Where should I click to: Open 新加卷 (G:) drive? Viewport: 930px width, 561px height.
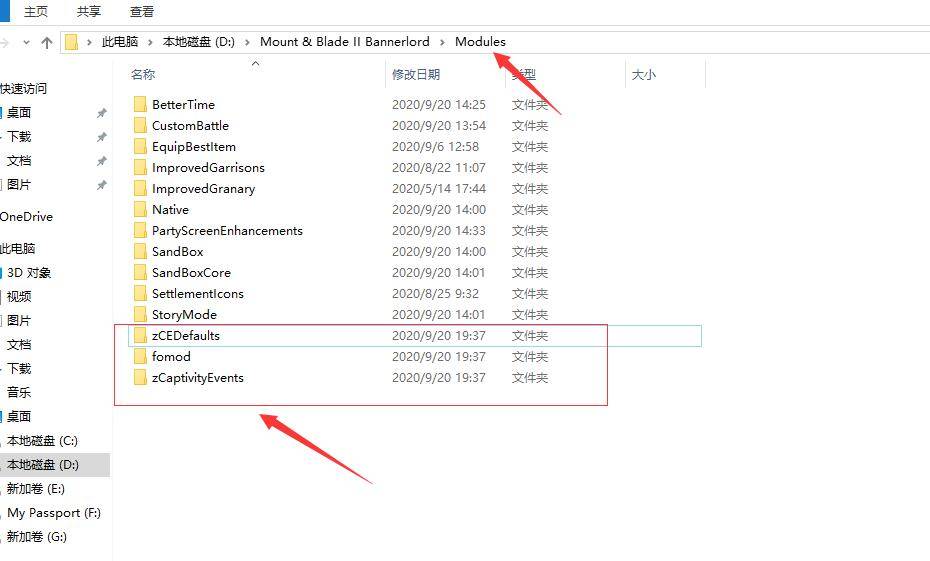(x=37, y=537)
